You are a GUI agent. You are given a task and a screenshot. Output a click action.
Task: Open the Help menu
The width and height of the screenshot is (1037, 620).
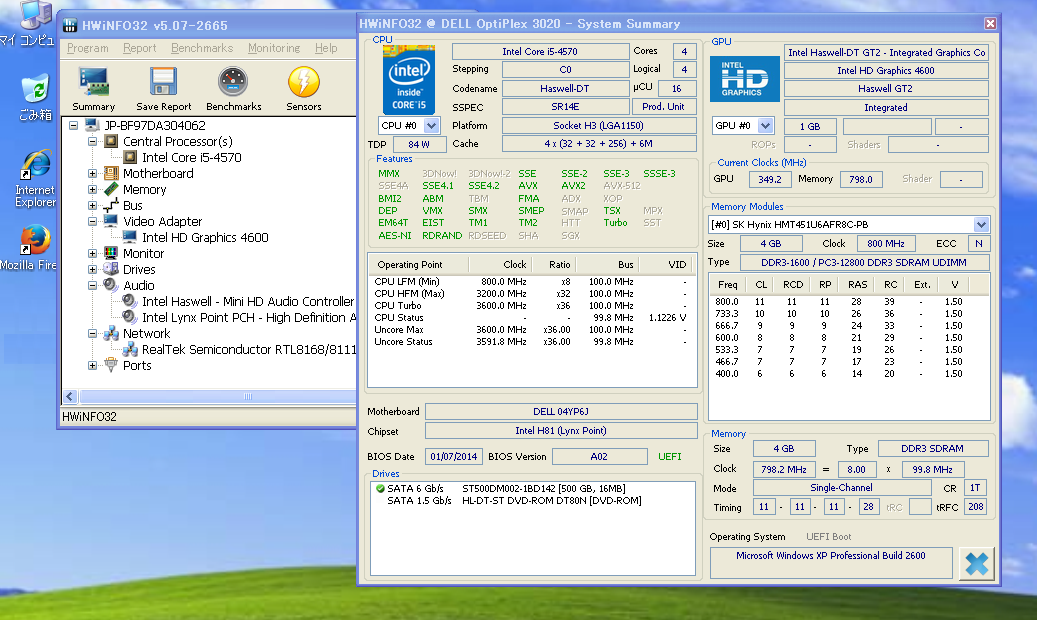tap(326, 48)
